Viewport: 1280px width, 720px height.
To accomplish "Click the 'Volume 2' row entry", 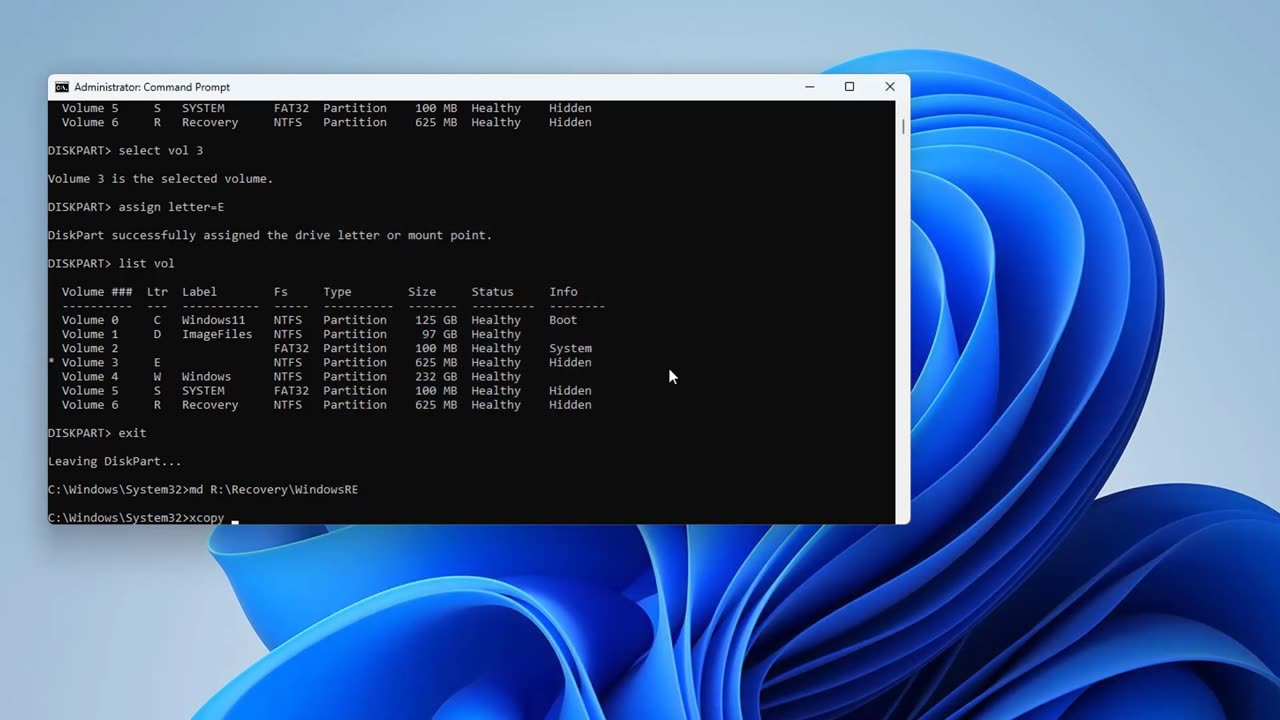I will point(90,348).
